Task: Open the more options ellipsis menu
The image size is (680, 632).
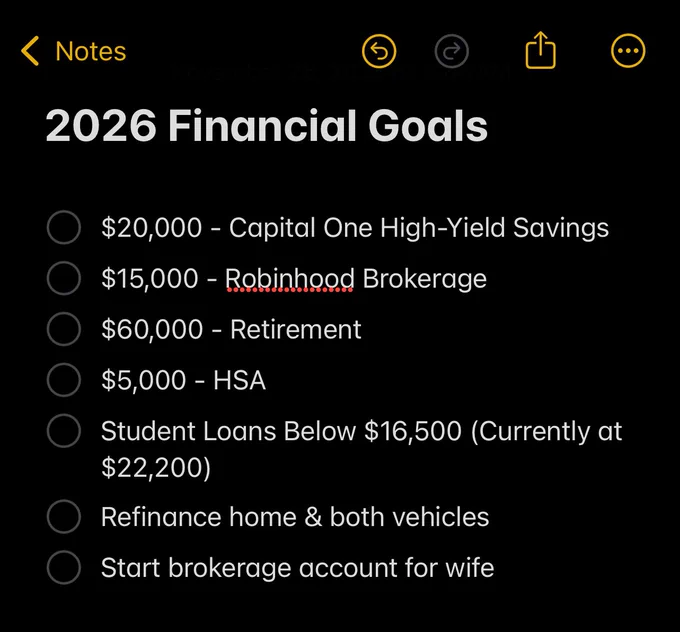Action: click(628, 51)
